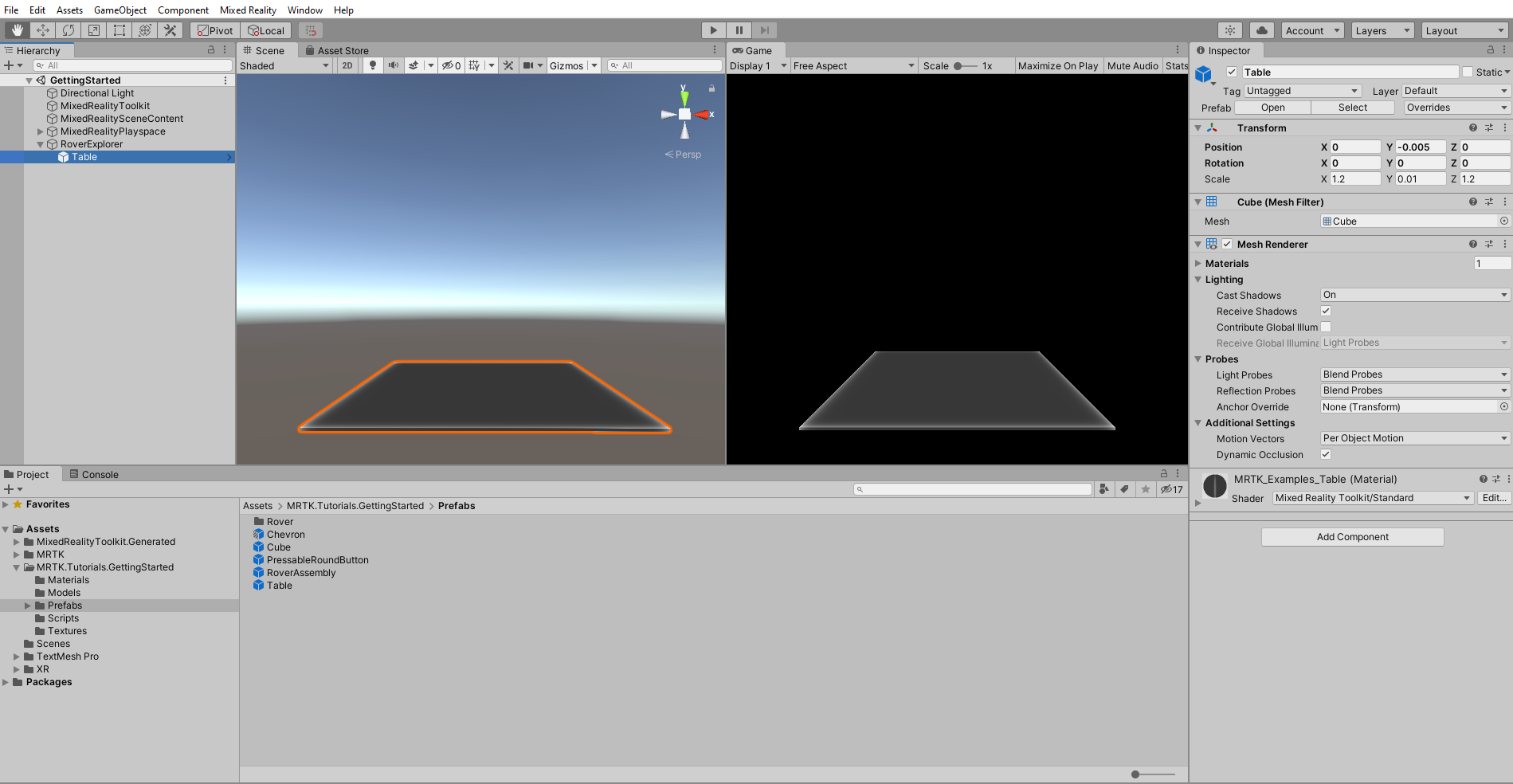This screenshot has width=1513, height=784.
Task: Open Mesh Renderer preset settings icon
Action: click(x=1489, y=244)
